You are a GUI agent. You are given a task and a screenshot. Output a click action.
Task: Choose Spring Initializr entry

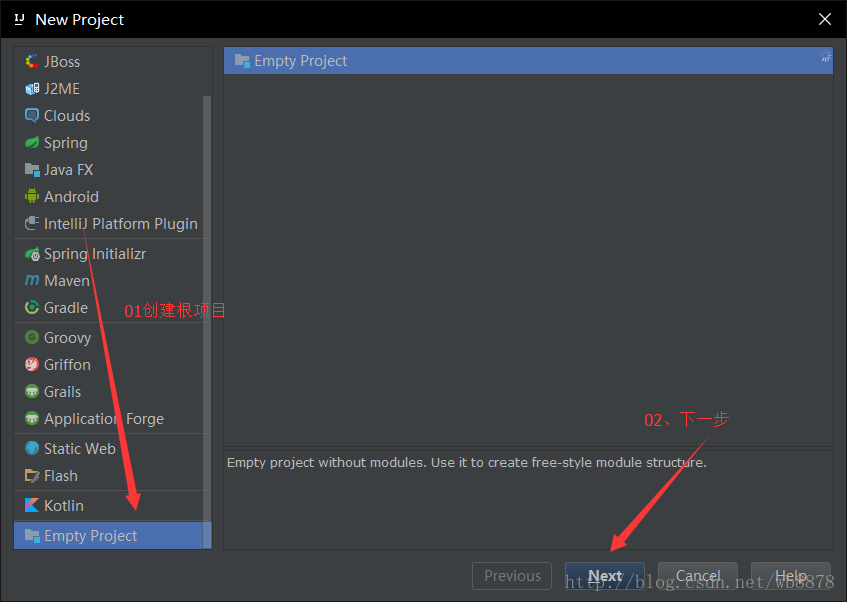(109, 253)
